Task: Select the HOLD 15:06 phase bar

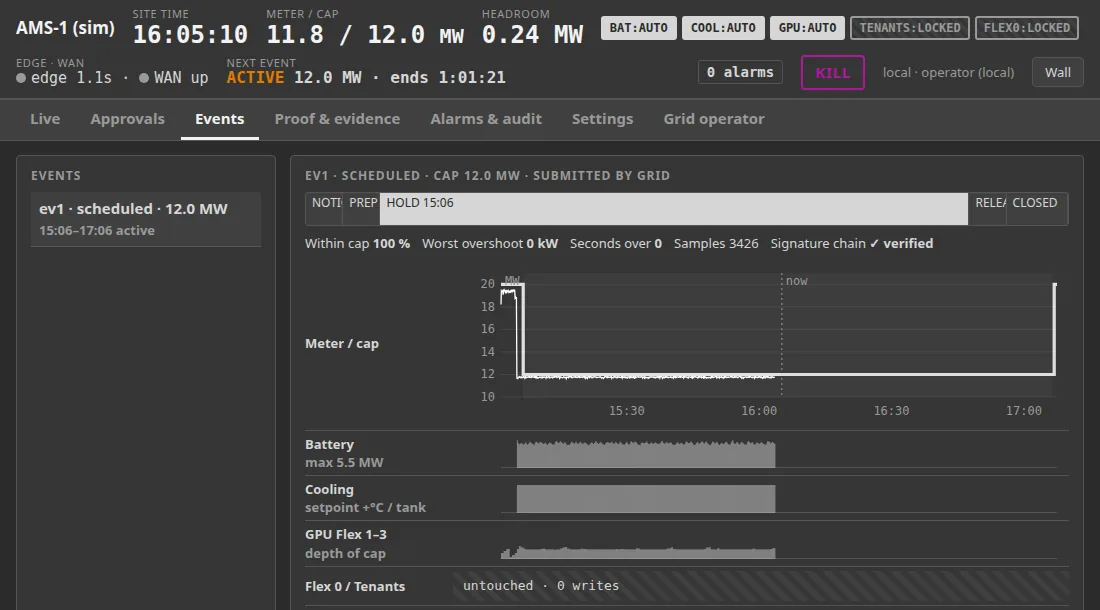Action: (x=673, y=209)
